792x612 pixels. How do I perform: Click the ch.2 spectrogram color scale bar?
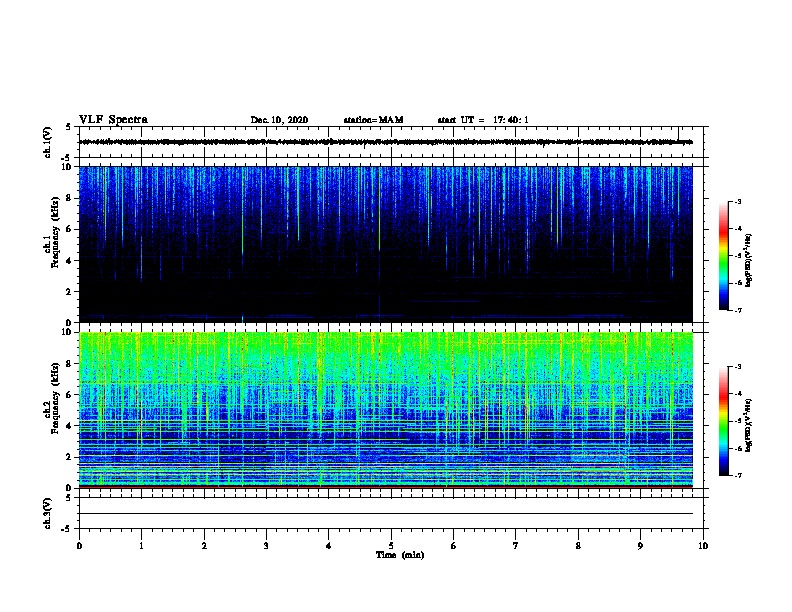click(x=723, y=421)
